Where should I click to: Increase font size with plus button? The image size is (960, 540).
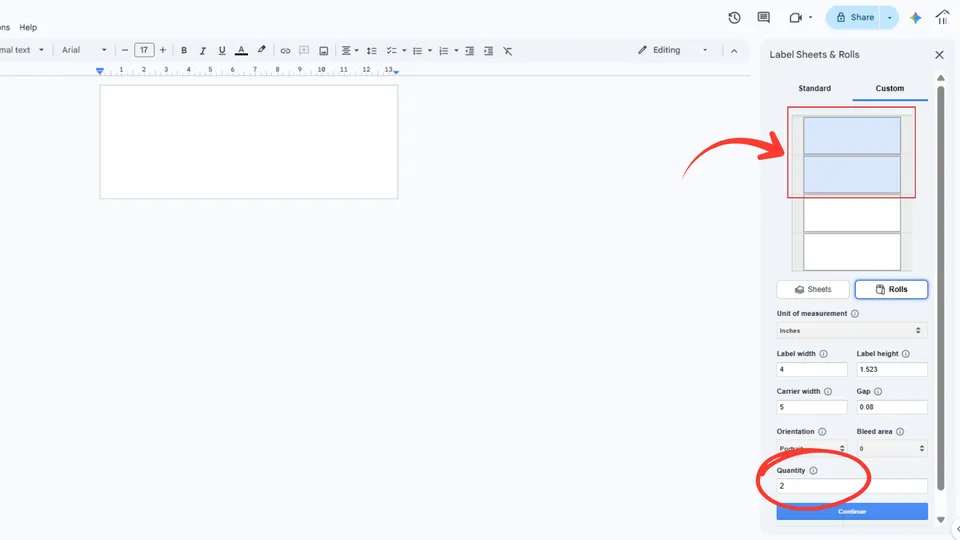[163, 50]
